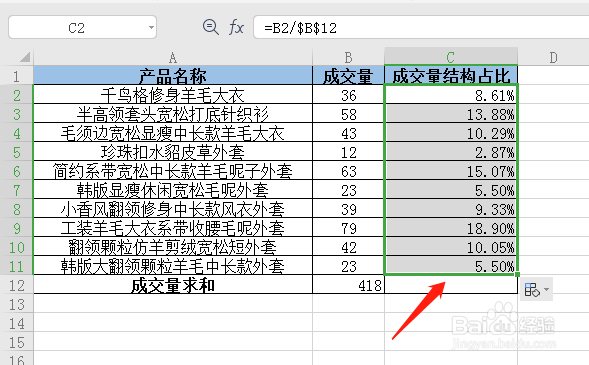Click percentage cell 13.88%
Image resolution: width=589 pixels, height=365 pixels.
[451, 114]
